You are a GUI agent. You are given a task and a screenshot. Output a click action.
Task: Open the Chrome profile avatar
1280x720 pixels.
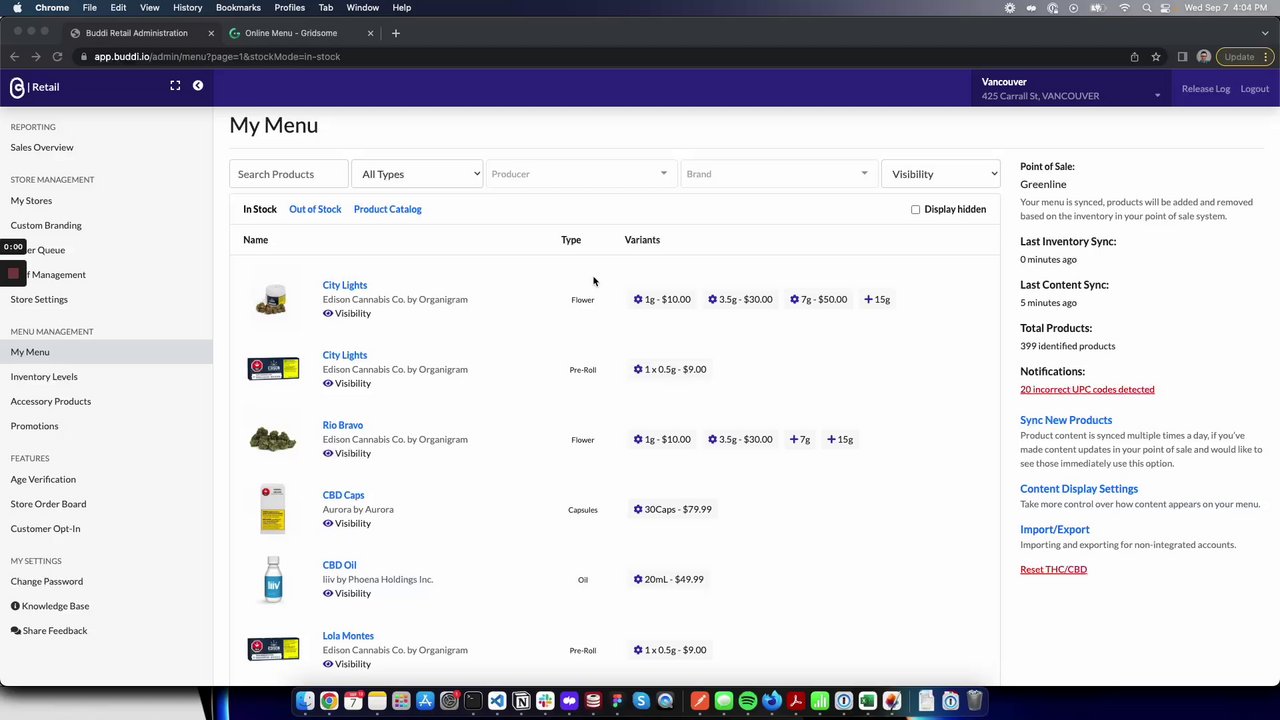pyautogui.click(x=1204, y=57)
